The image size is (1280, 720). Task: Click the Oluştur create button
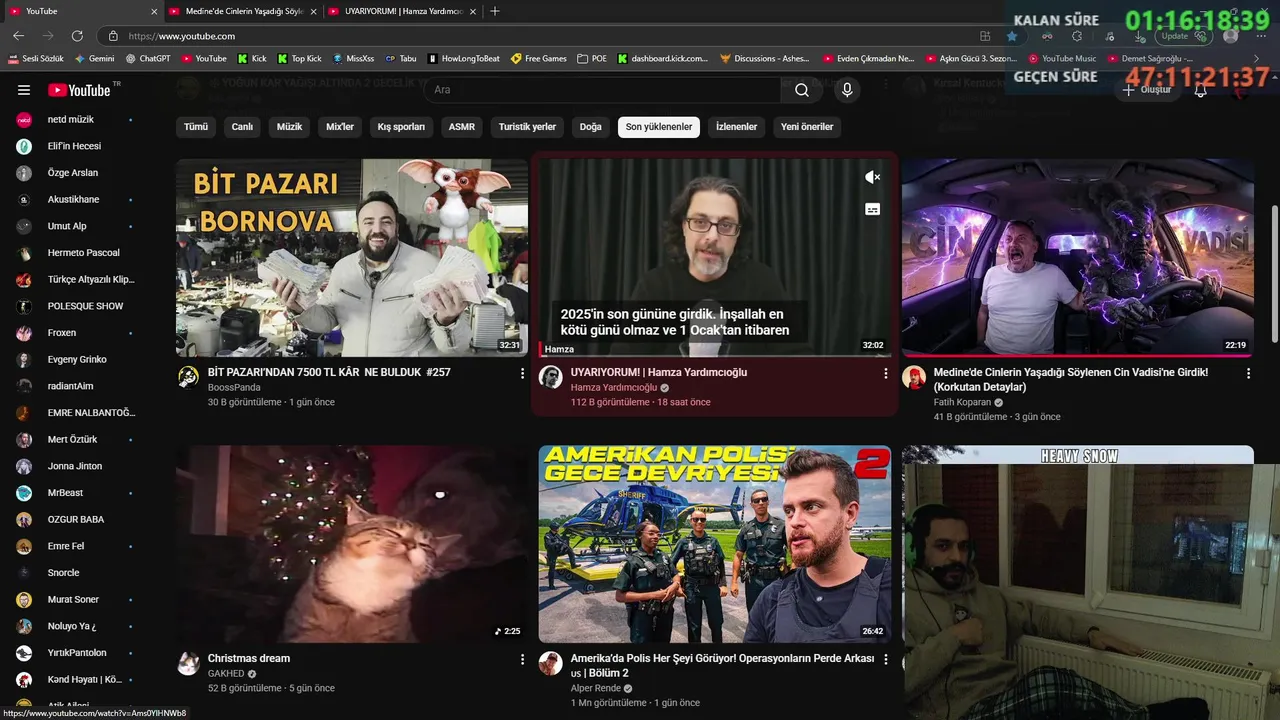[x=1146, y=90]
